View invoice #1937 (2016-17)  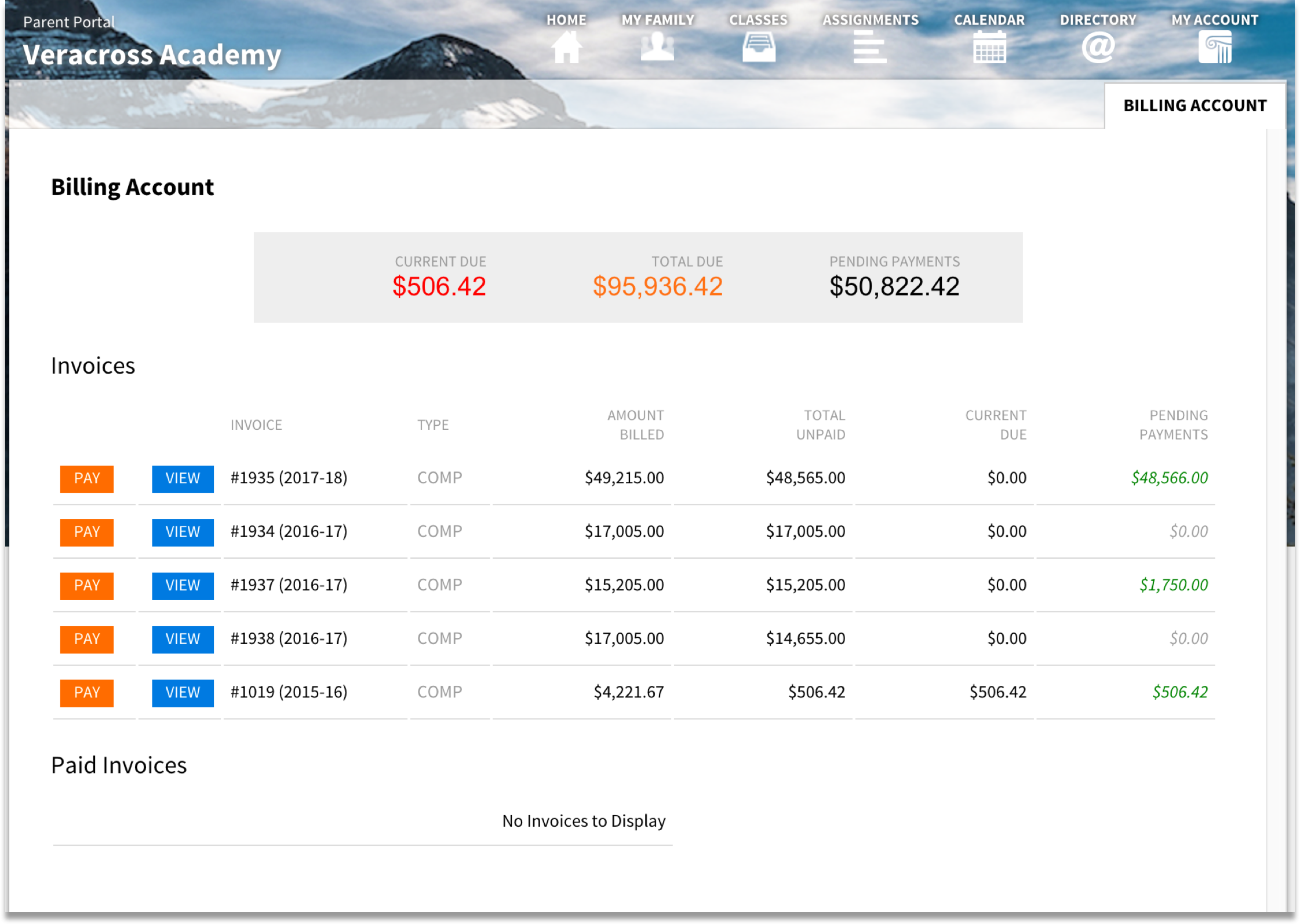tap(183, 586)
